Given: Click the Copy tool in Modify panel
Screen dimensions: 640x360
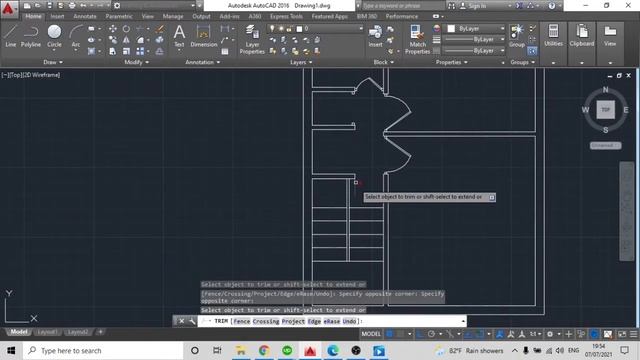Looking at the screenshot, I should (x=113, y=40).
